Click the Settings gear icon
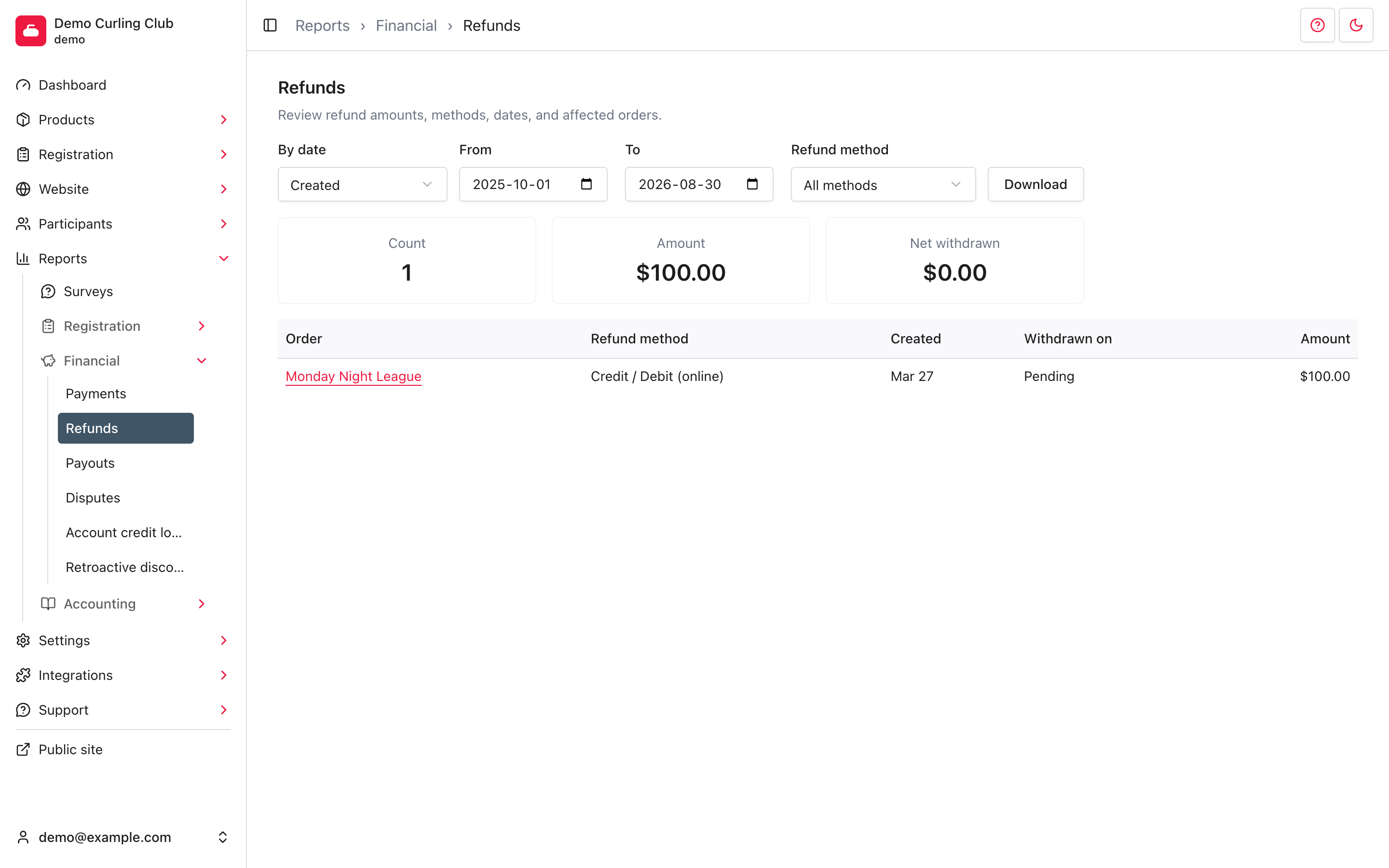 [x=23, y=640]
